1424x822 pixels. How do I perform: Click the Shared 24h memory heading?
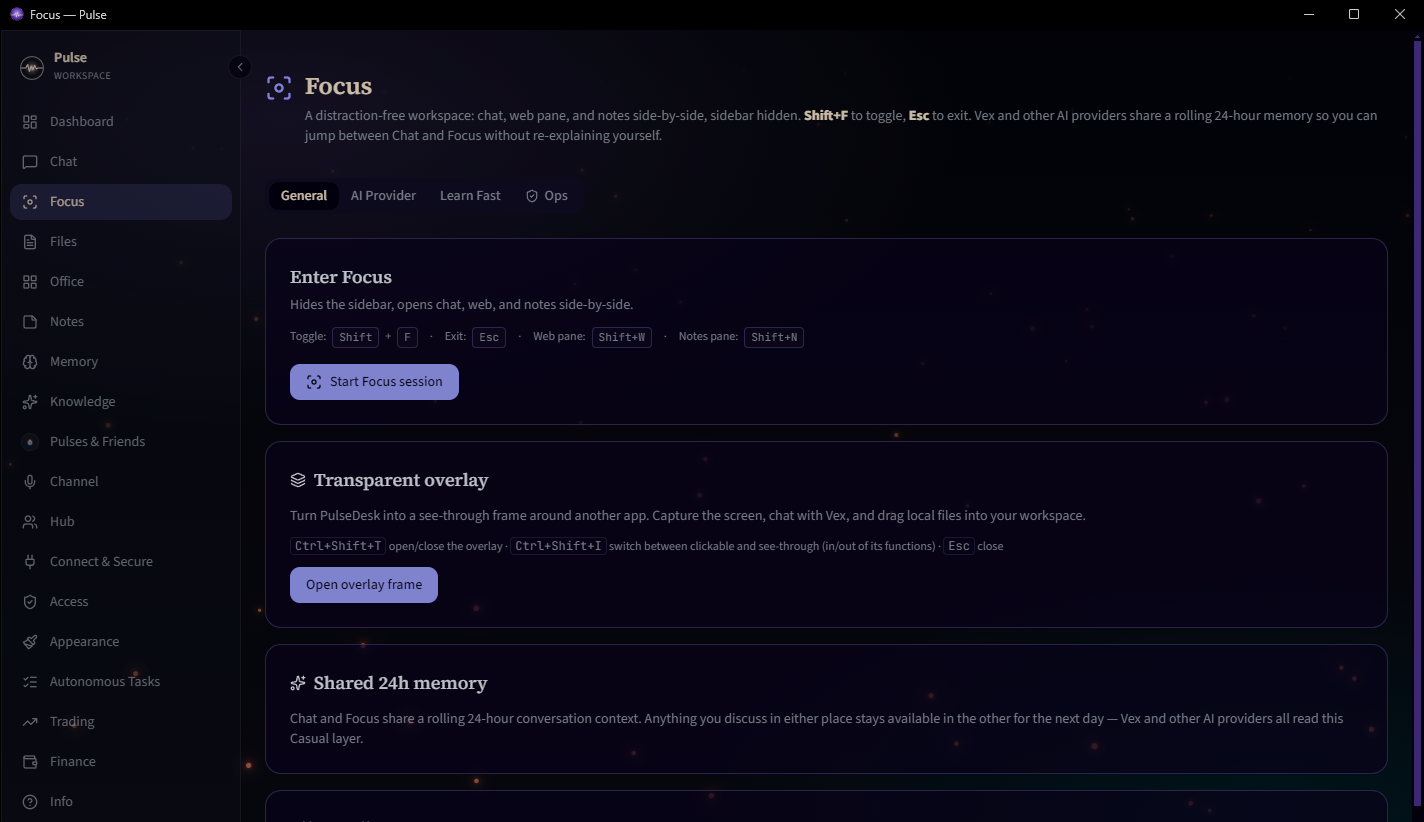[x=400, y=683]
